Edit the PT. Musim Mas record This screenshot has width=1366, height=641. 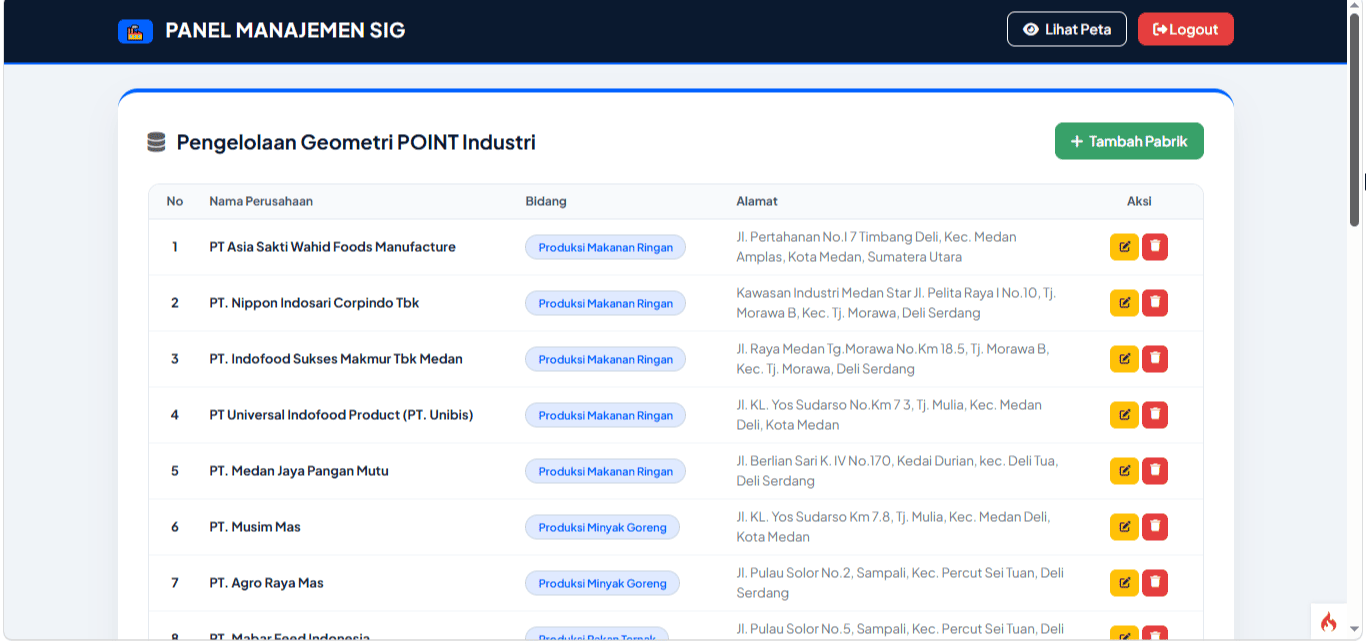click(1124, 527)
